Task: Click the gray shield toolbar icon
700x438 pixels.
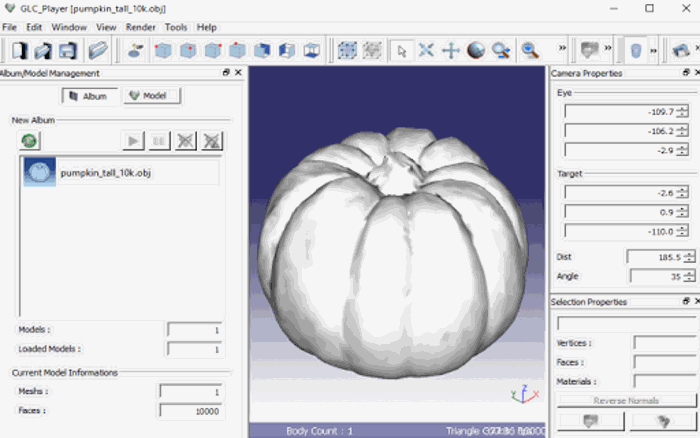Action: tap(589, 50)
